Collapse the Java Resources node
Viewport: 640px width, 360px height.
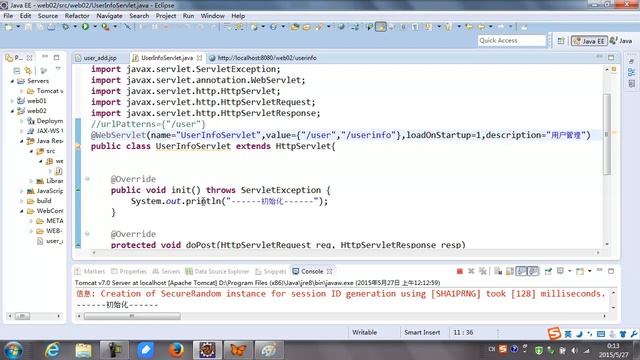22,141
